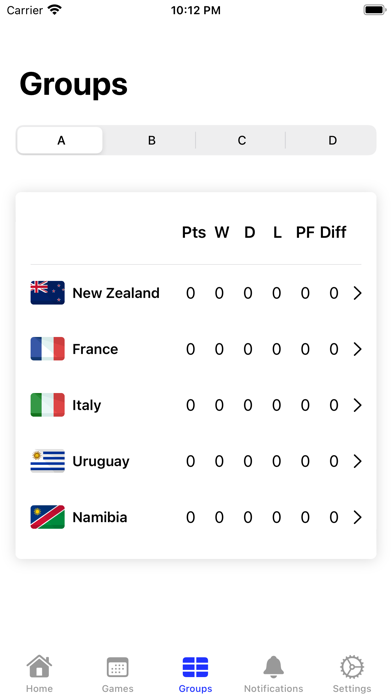Expand Namibia row chevron
This screenshot has width=392, height=696.
click(x=357, y=517)
